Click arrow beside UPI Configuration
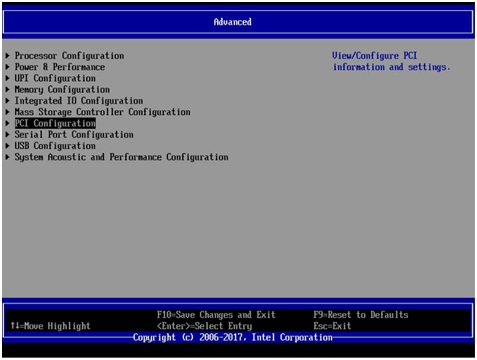The width and height of the screenshot is (477, 360). (x=7, y=78)
